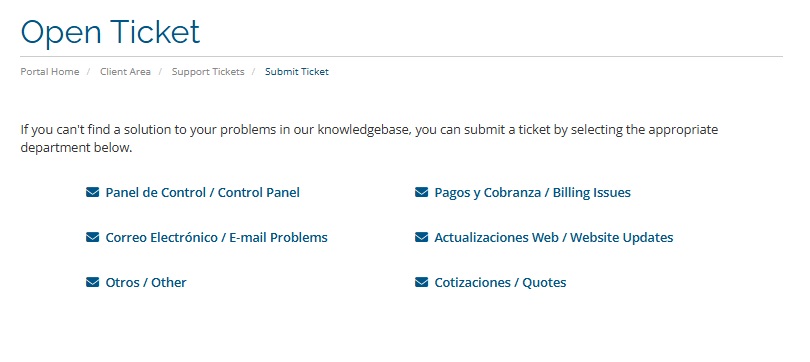Screen dimensions: 810x362
Task: Select Actualizaciones Web / Website Updates department
Action: click(x=554, y=238)
